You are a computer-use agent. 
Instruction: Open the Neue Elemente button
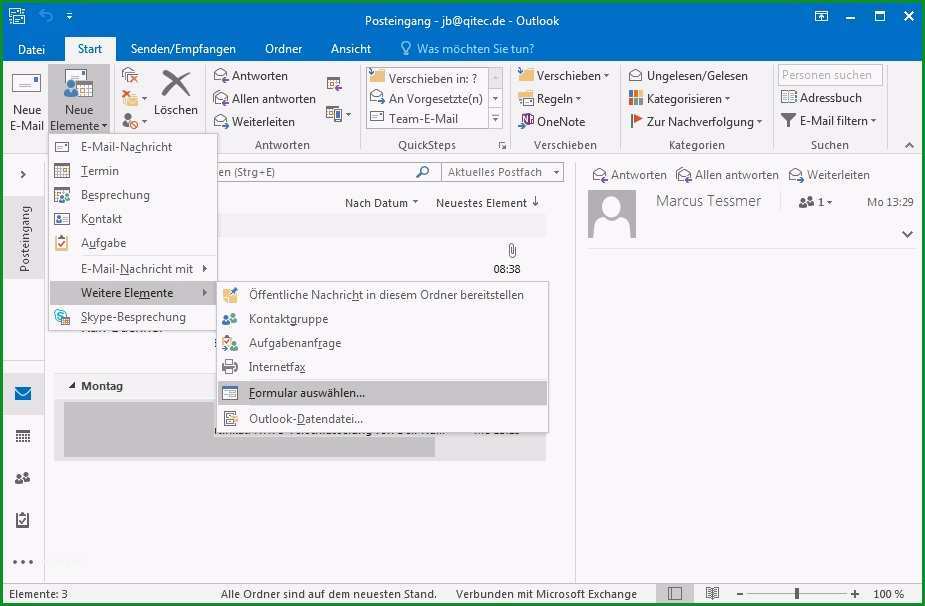click(x=79, y=99)
